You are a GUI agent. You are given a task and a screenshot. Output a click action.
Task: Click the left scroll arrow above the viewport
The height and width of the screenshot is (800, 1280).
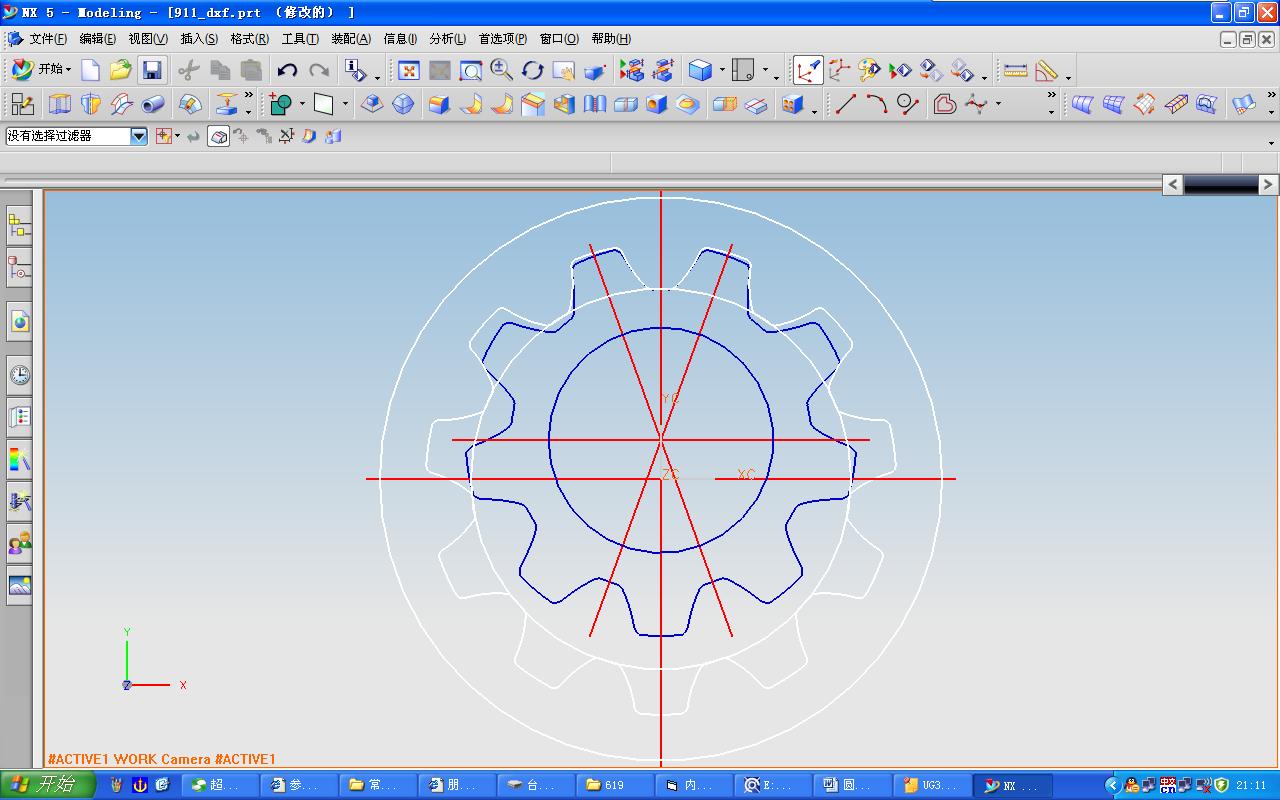[x=1173, y=184]
